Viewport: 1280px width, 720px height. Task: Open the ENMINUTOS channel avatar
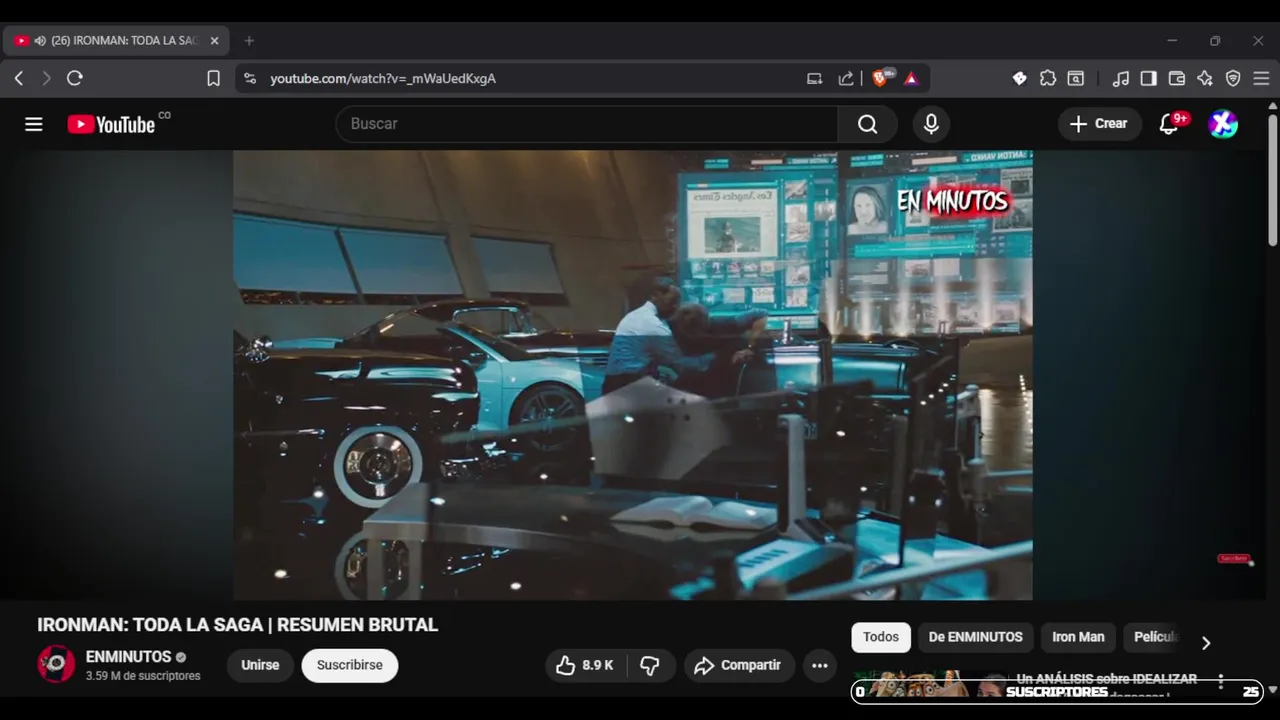(56, 664)
